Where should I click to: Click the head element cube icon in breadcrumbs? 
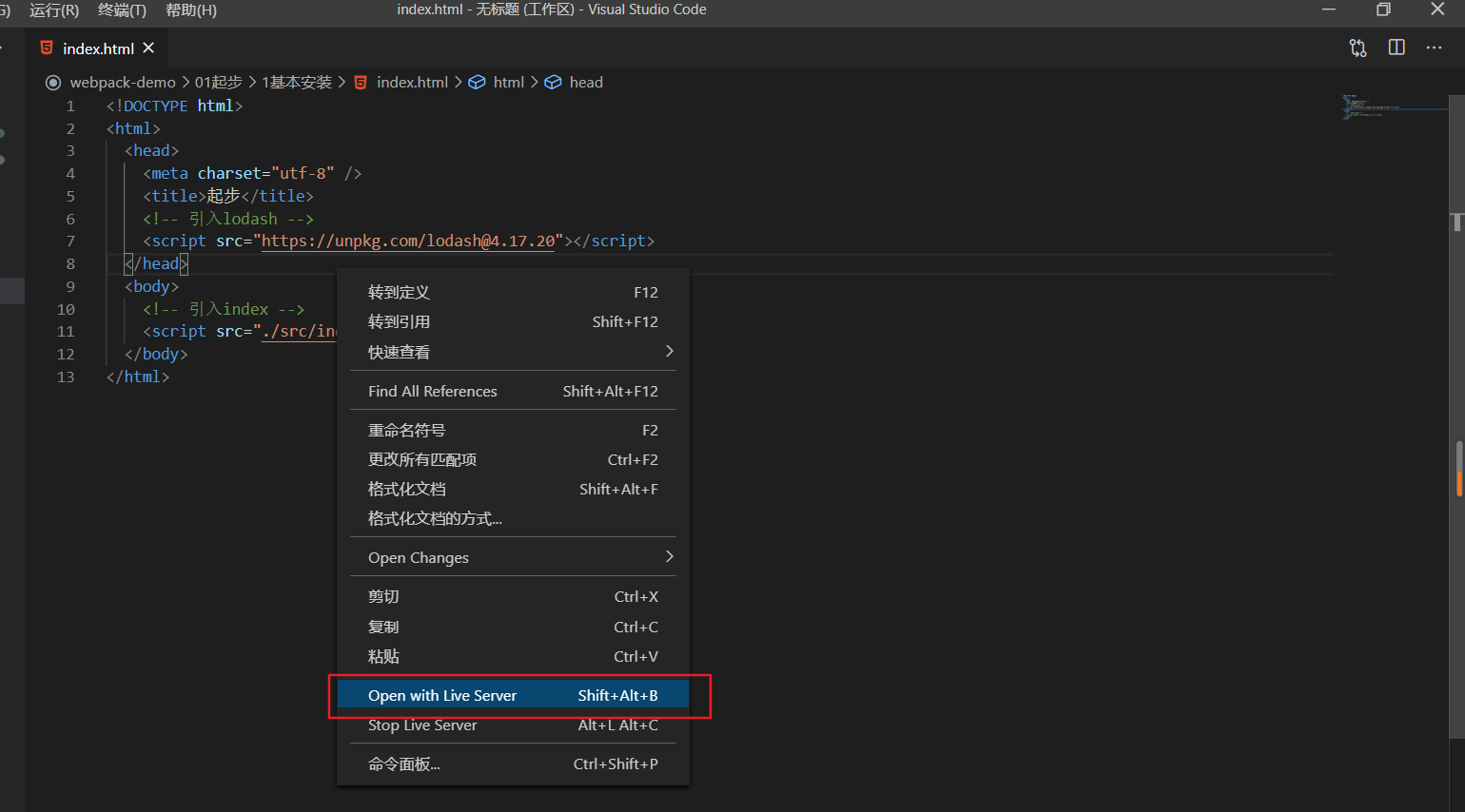click(553, 83)
